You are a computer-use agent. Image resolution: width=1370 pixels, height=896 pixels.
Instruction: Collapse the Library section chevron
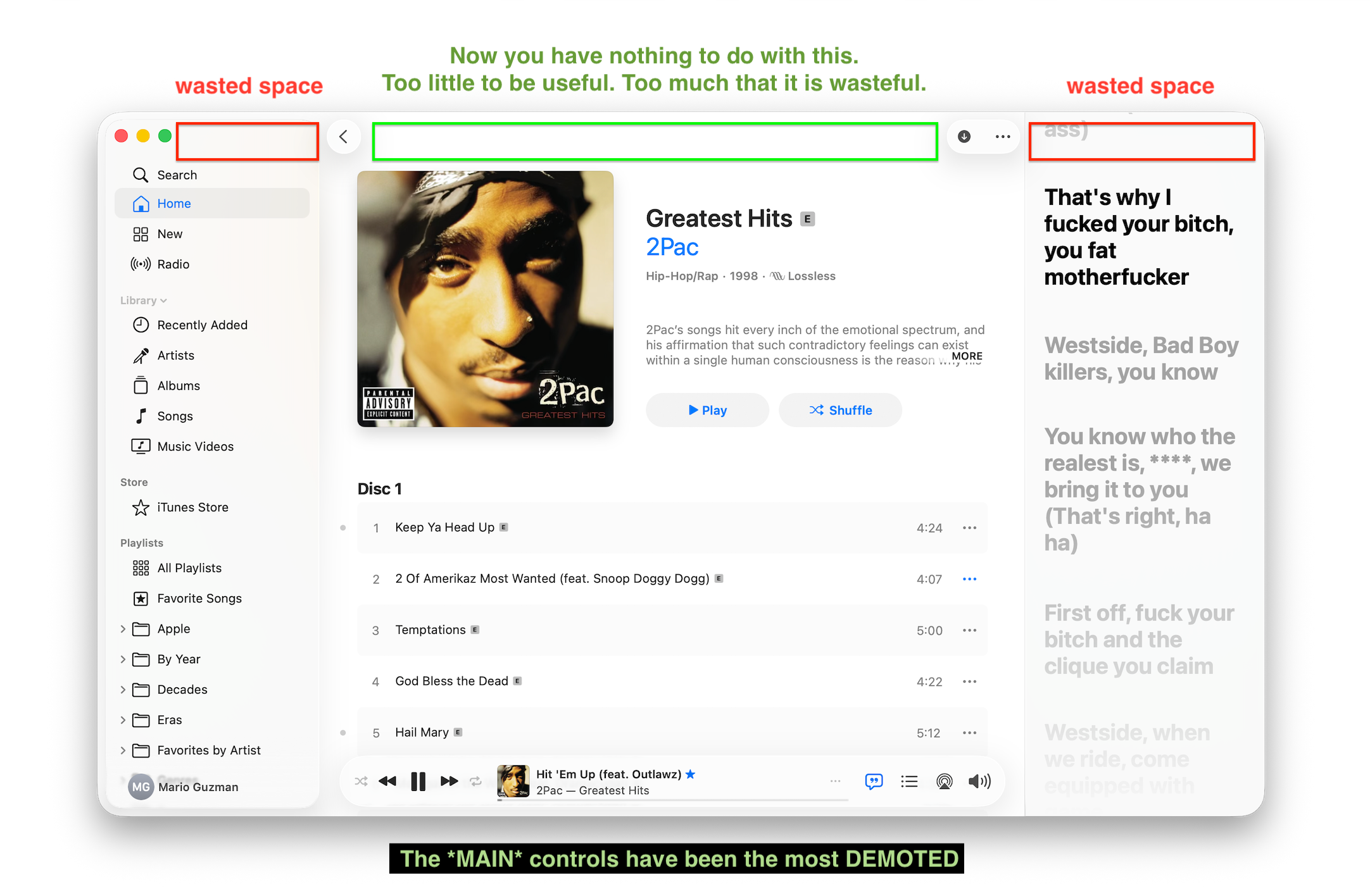pyautogui.click(x=163, y=301)
